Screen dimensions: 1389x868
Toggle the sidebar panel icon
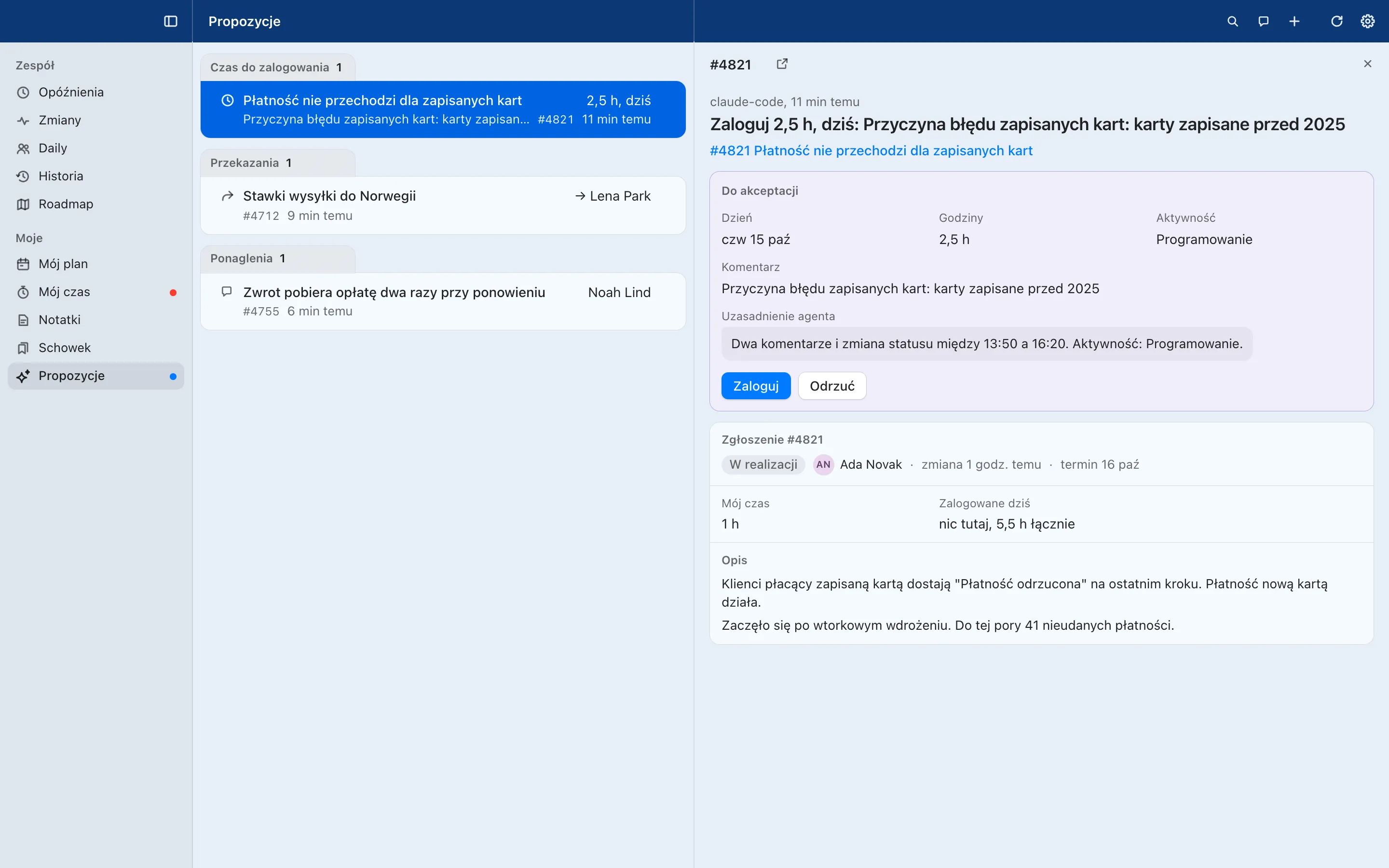[x=170, y=21]
